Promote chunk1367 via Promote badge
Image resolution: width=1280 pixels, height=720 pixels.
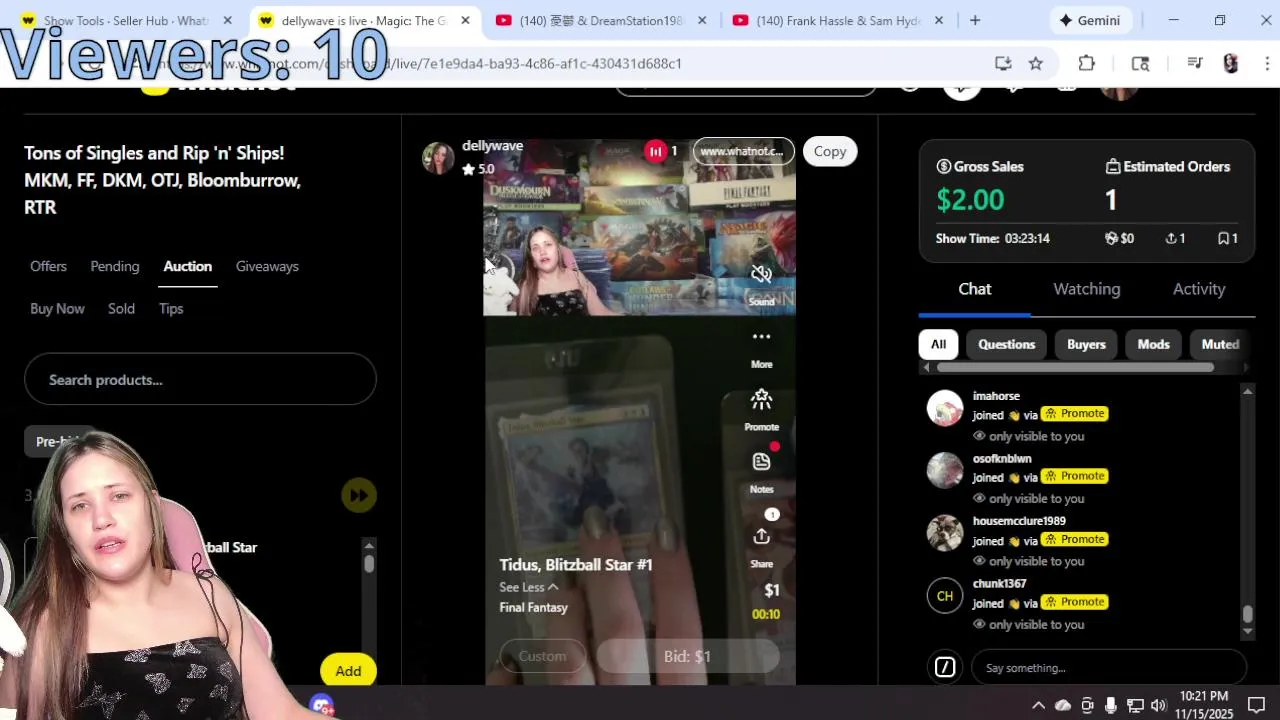coord(1075,602)
